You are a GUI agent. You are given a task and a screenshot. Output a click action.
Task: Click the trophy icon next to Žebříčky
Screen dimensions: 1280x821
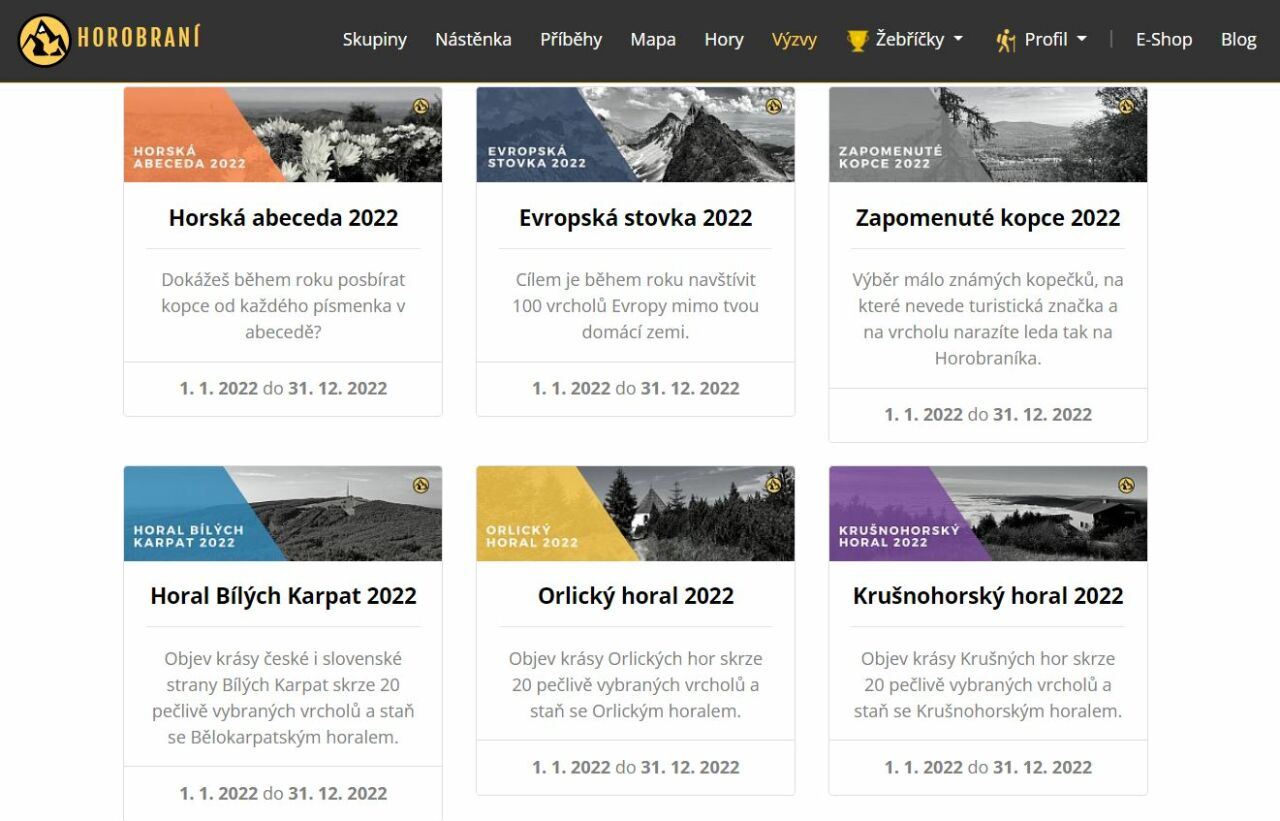857,40
